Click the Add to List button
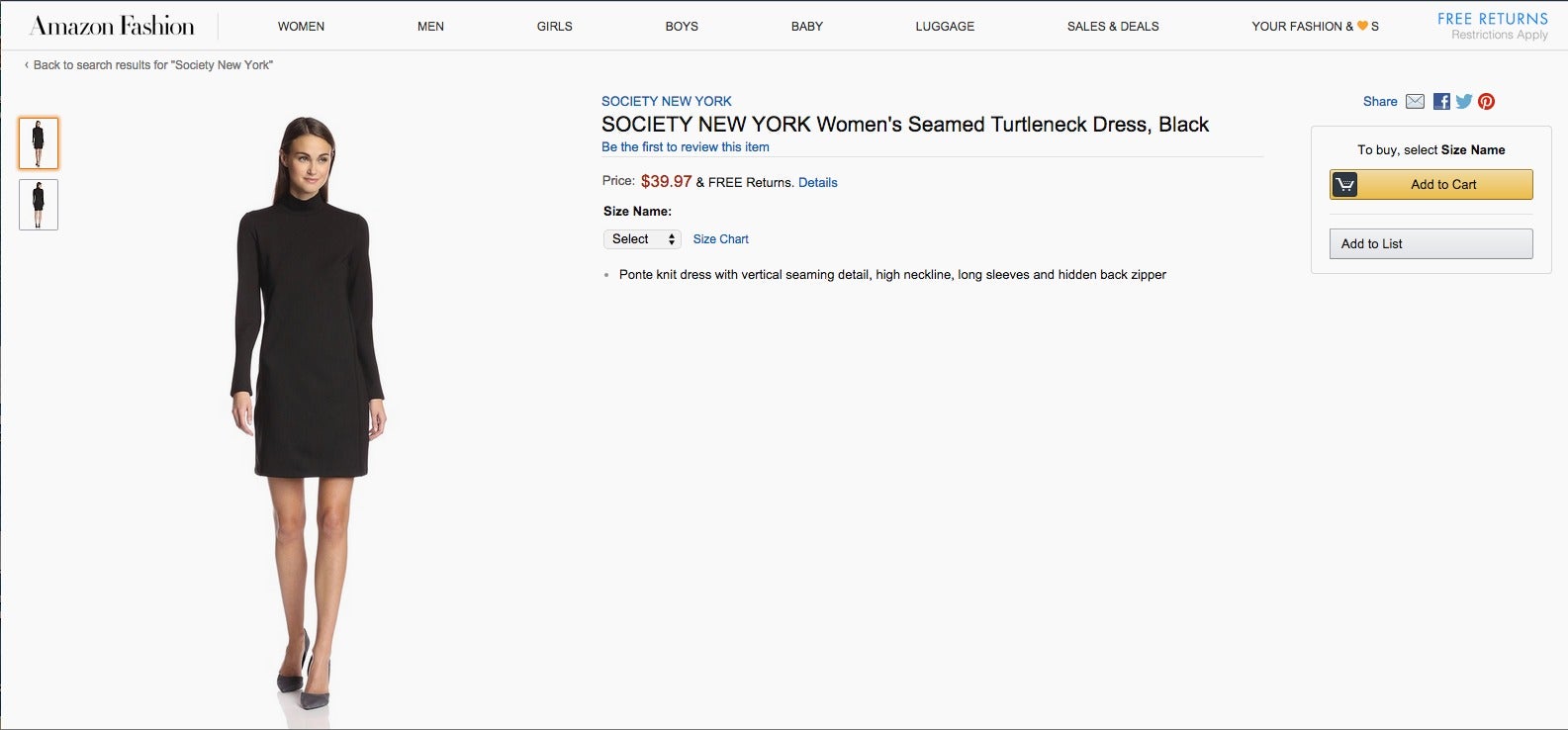1568x730 pixels. [x=1431, y=243]
